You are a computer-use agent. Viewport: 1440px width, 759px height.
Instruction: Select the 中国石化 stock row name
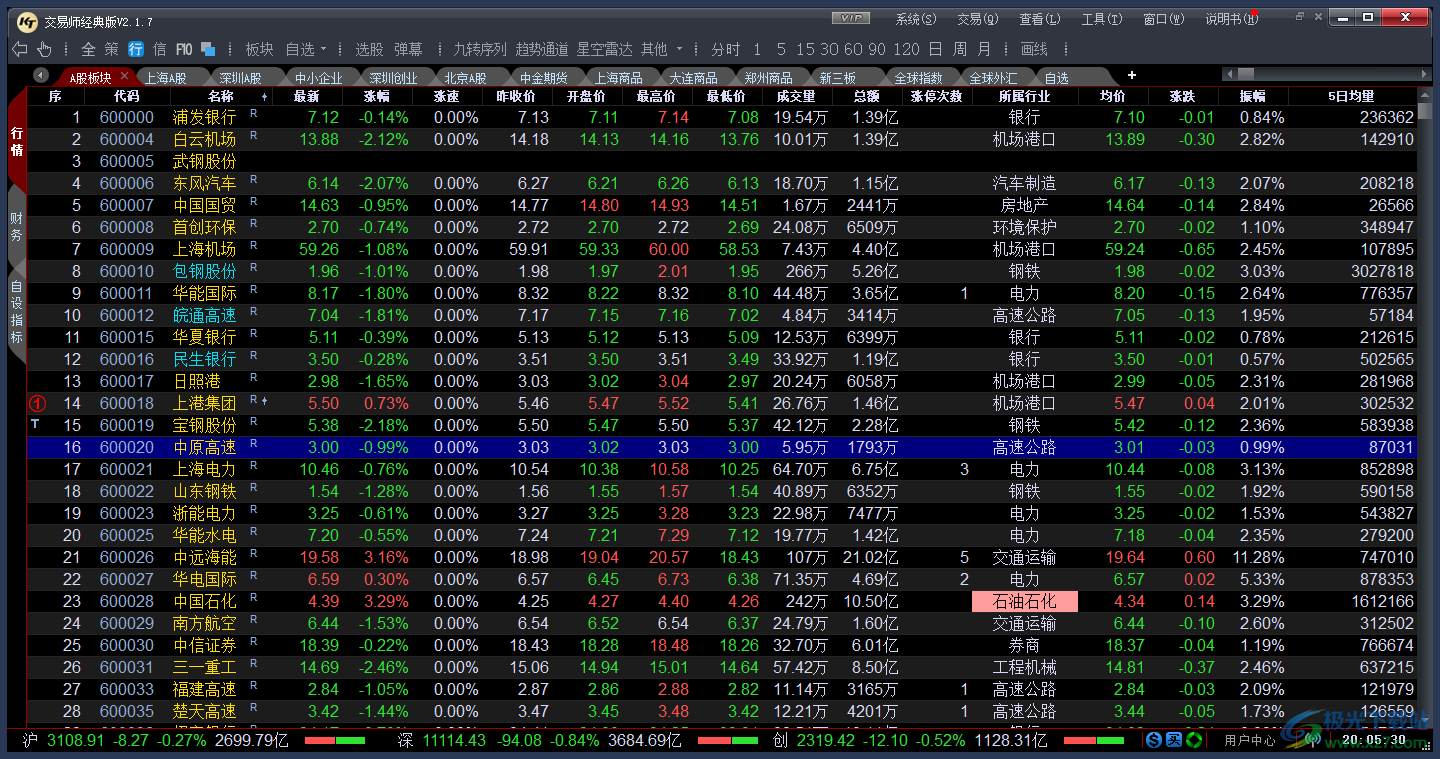coord(205,601)
